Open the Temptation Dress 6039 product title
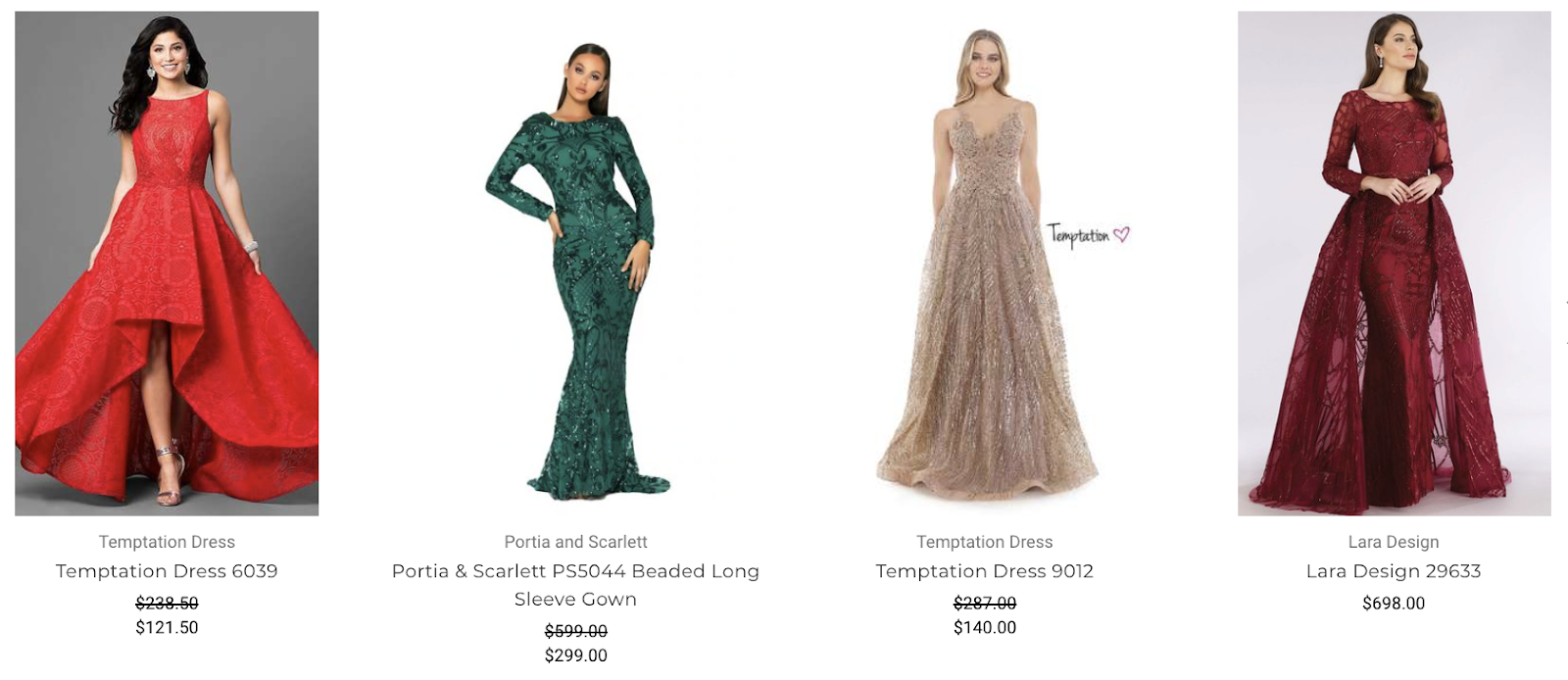This screenshot has width=1568, height=680. [167, 571]
